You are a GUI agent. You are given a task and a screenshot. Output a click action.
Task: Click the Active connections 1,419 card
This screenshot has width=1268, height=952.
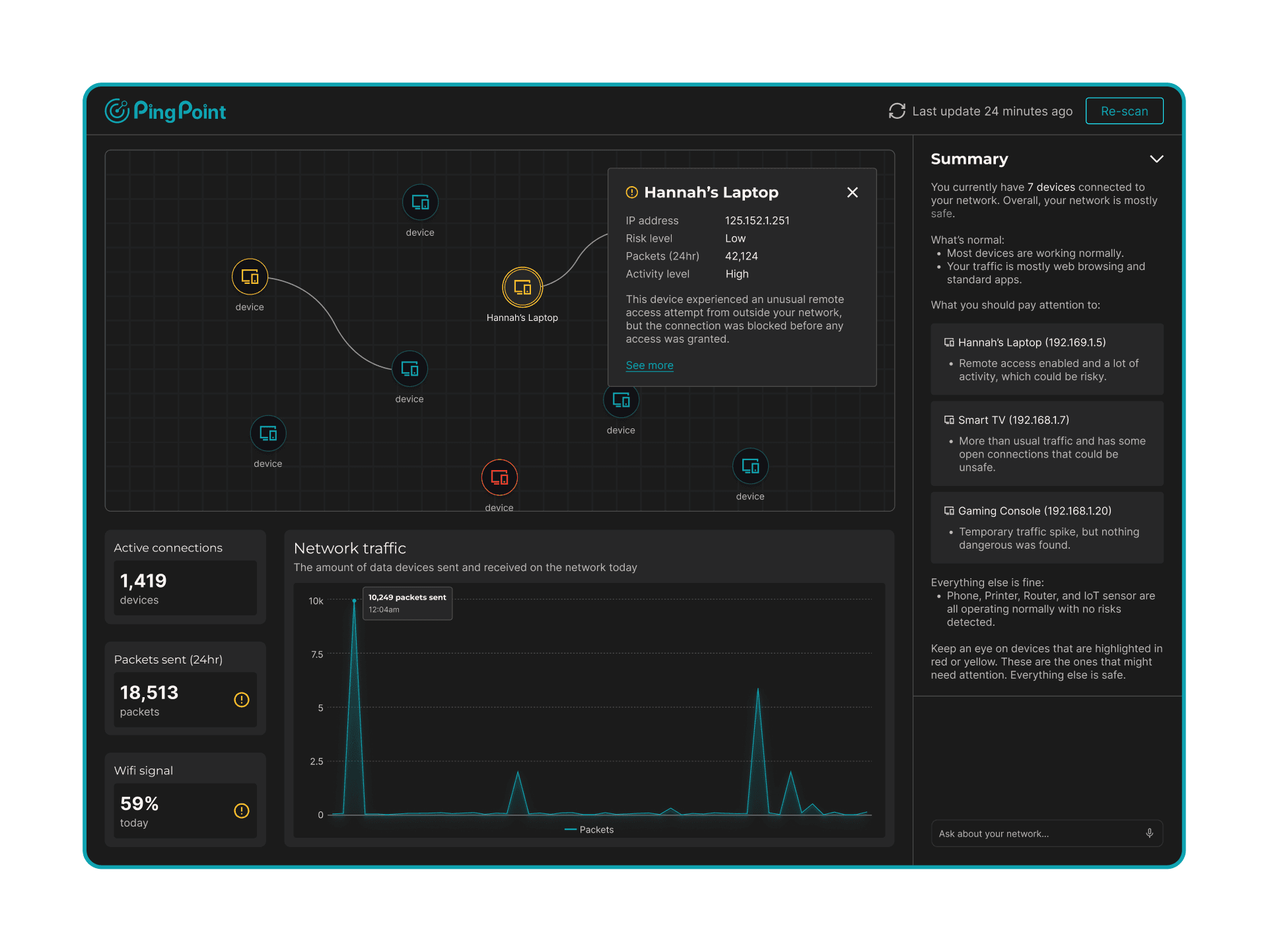186,576
